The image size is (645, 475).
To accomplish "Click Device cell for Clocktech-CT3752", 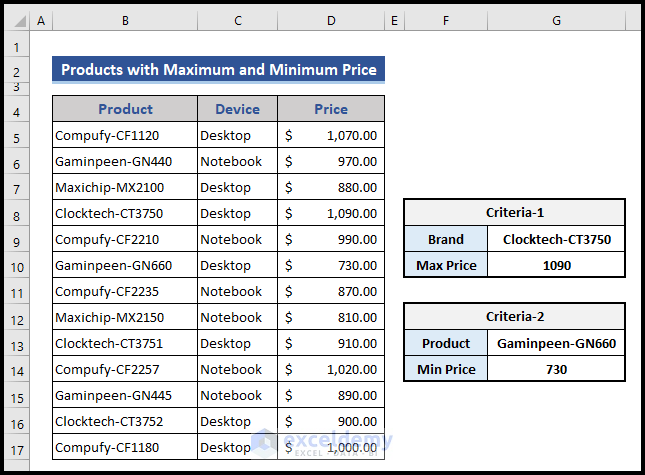I will pos(238,421).
